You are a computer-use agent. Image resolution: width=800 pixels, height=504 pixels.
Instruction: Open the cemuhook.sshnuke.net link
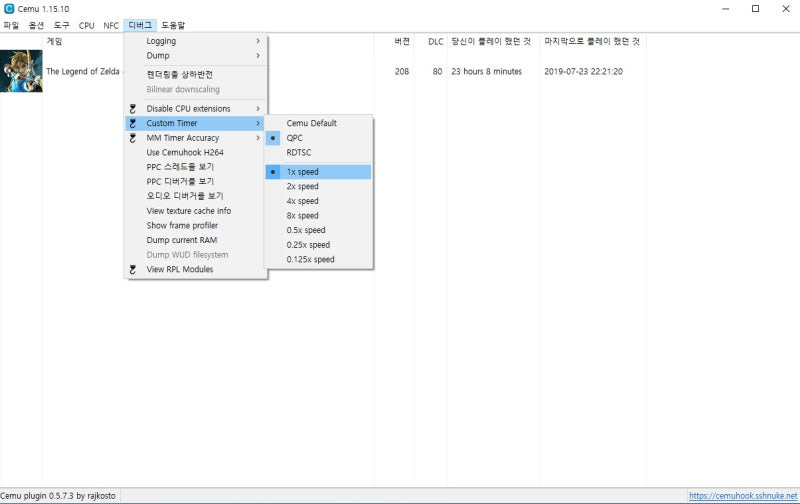[743, 496]
